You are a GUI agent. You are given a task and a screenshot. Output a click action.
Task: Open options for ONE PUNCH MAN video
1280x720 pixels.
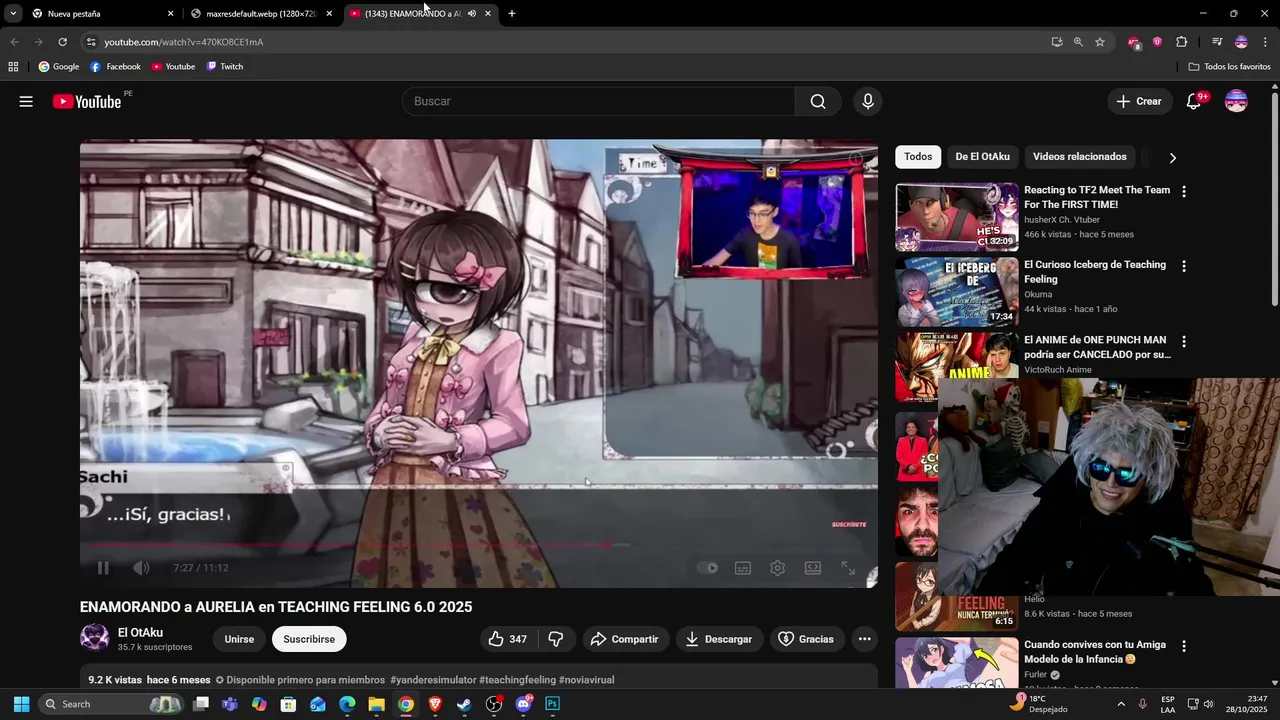point(1184,341)
